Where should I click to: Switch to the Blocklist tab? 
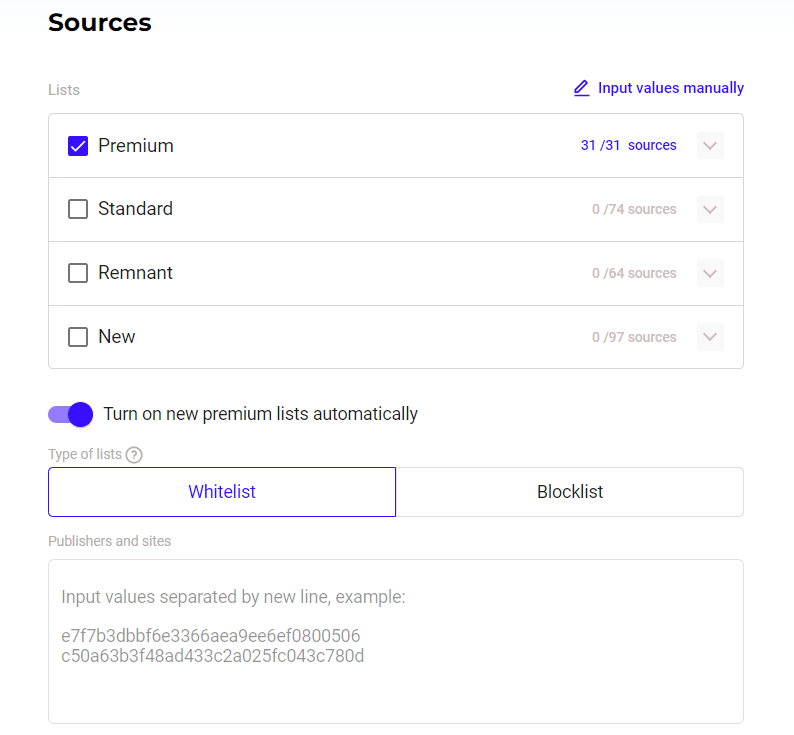pos(570,492)
